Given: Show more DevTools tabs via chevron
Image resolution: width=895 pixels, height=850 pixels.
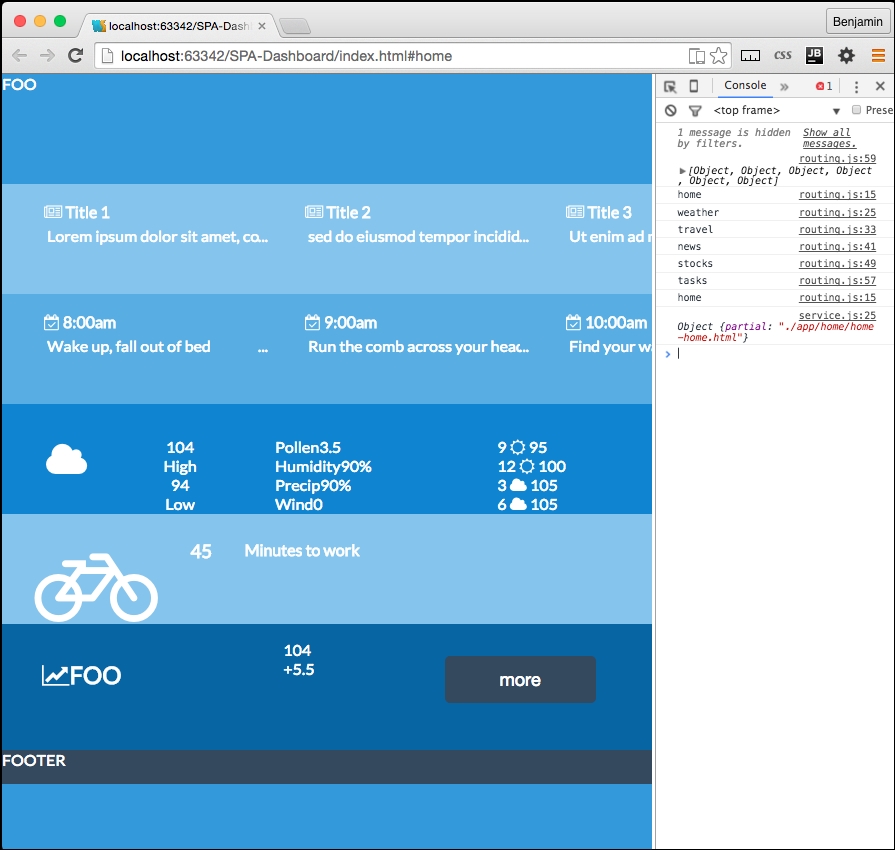Looking at the screenshot, I should coord(784,87).
